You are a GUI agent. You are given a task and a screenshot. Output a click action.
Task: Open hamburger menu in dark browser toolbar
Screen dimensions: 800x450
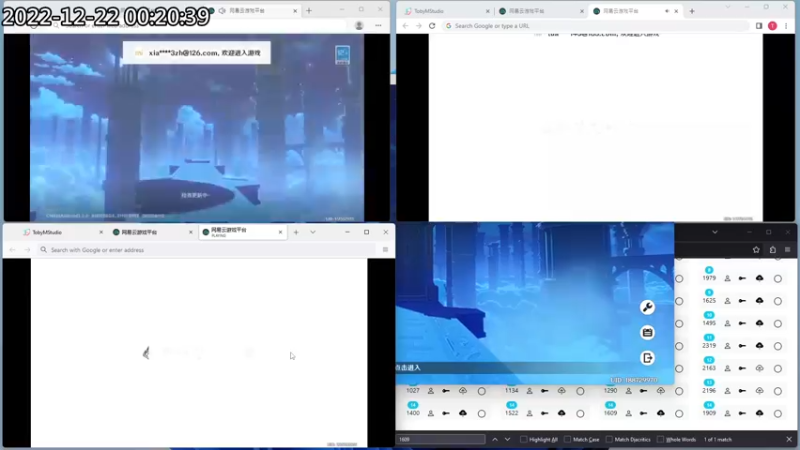pos(788,249)
